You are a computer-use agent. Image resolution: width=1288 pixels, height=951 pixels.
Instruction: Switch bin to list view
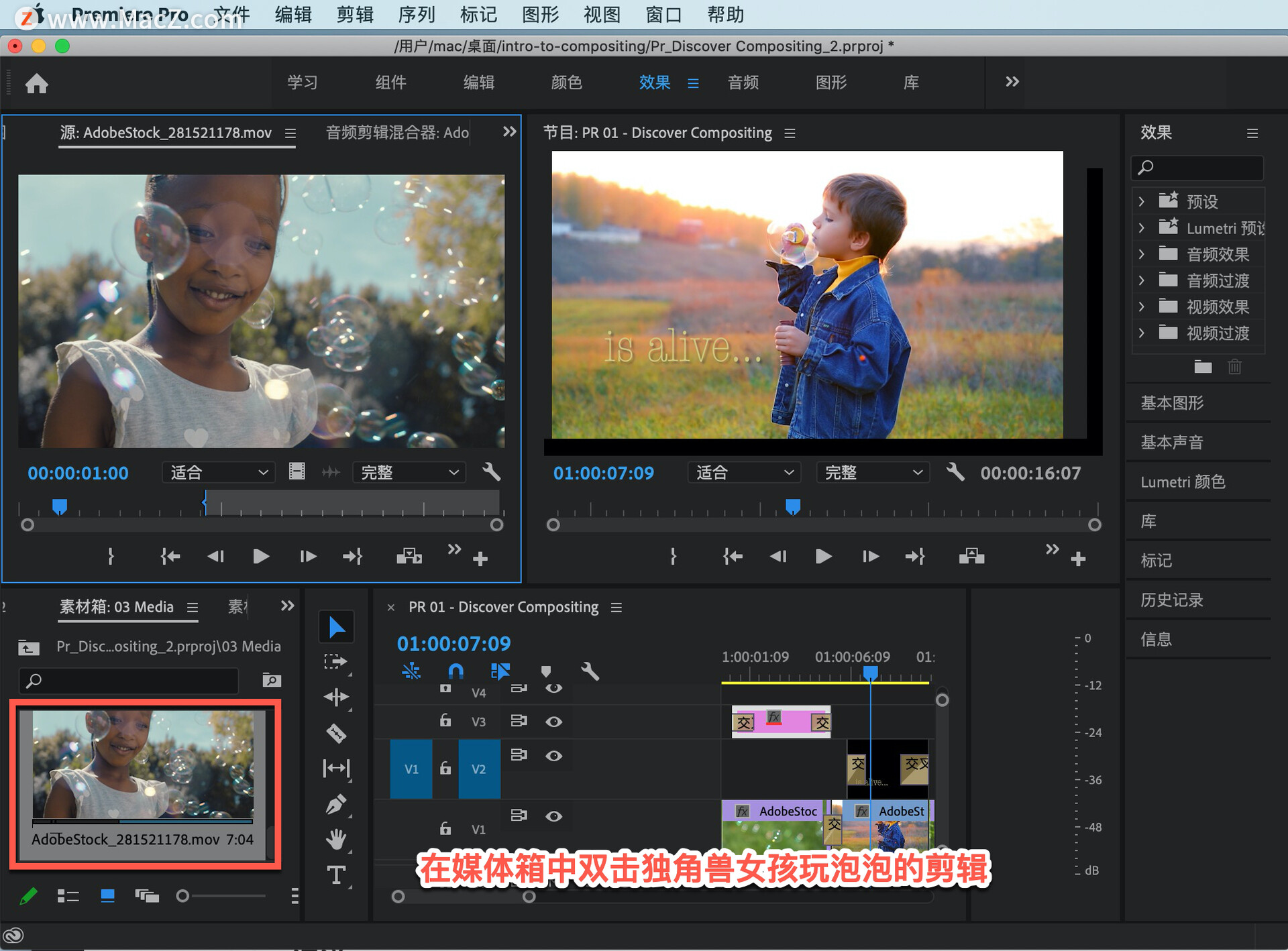coord(68,895)
